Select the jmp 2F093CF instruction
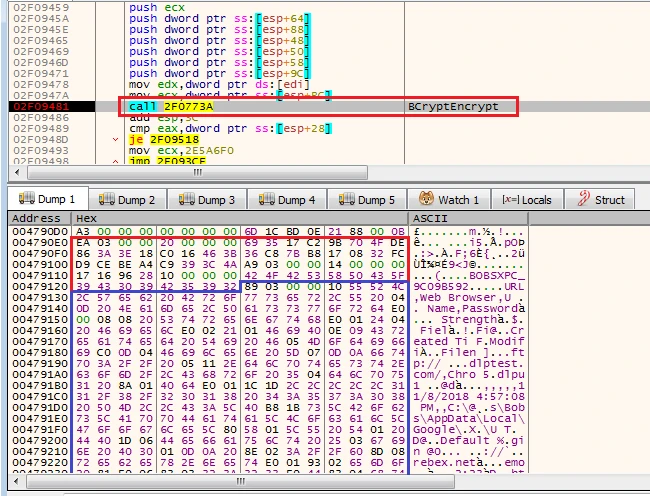Viewport: 650px width, 496px height. pyautogui.click(x=167, y=161)
